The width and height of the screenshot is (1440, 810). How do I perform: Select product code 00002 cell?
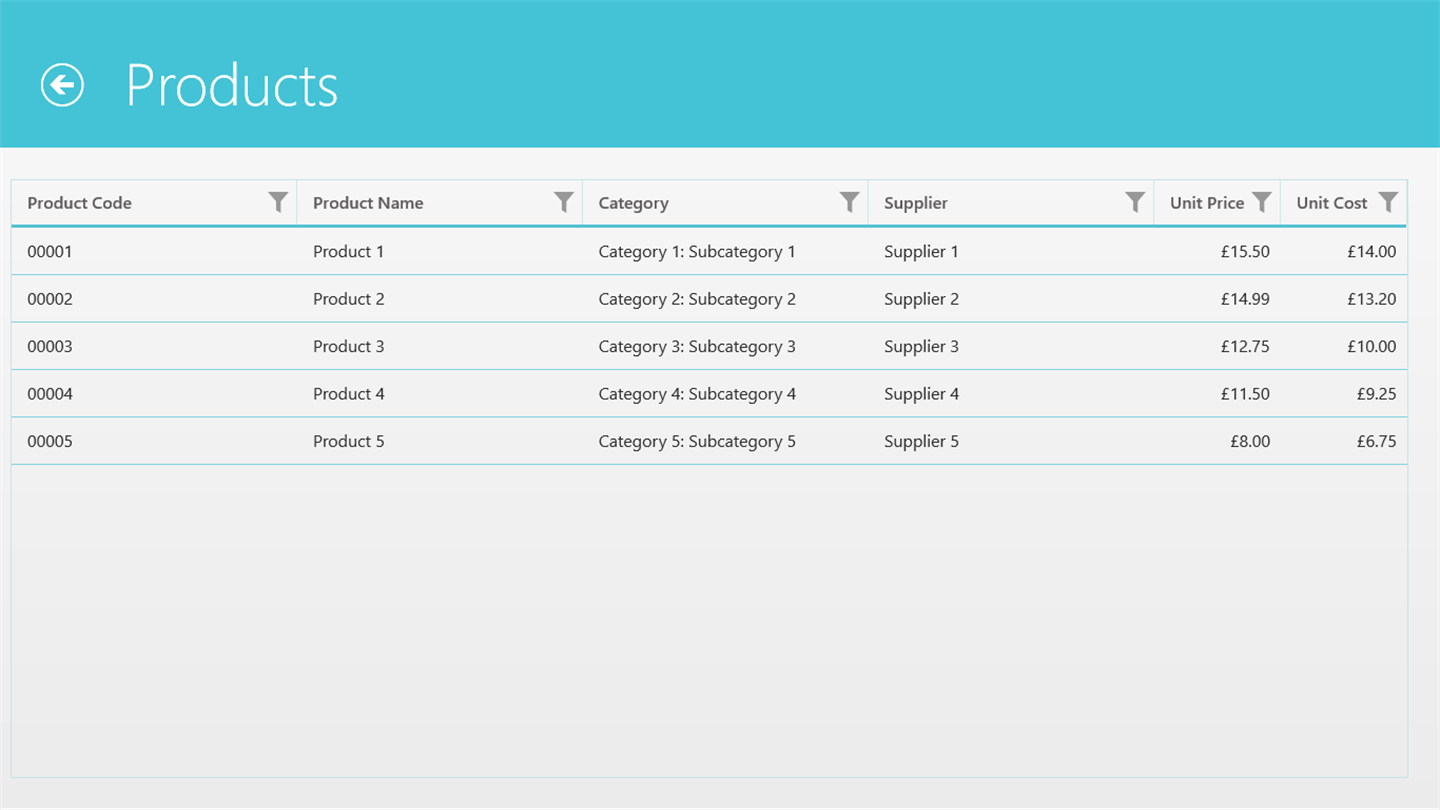(154, 299)
